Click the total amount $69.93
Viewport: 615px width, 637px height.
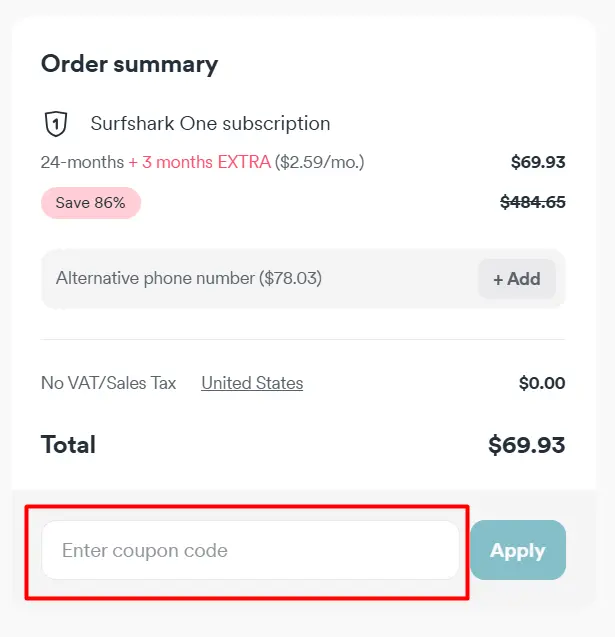coord(526,445)
